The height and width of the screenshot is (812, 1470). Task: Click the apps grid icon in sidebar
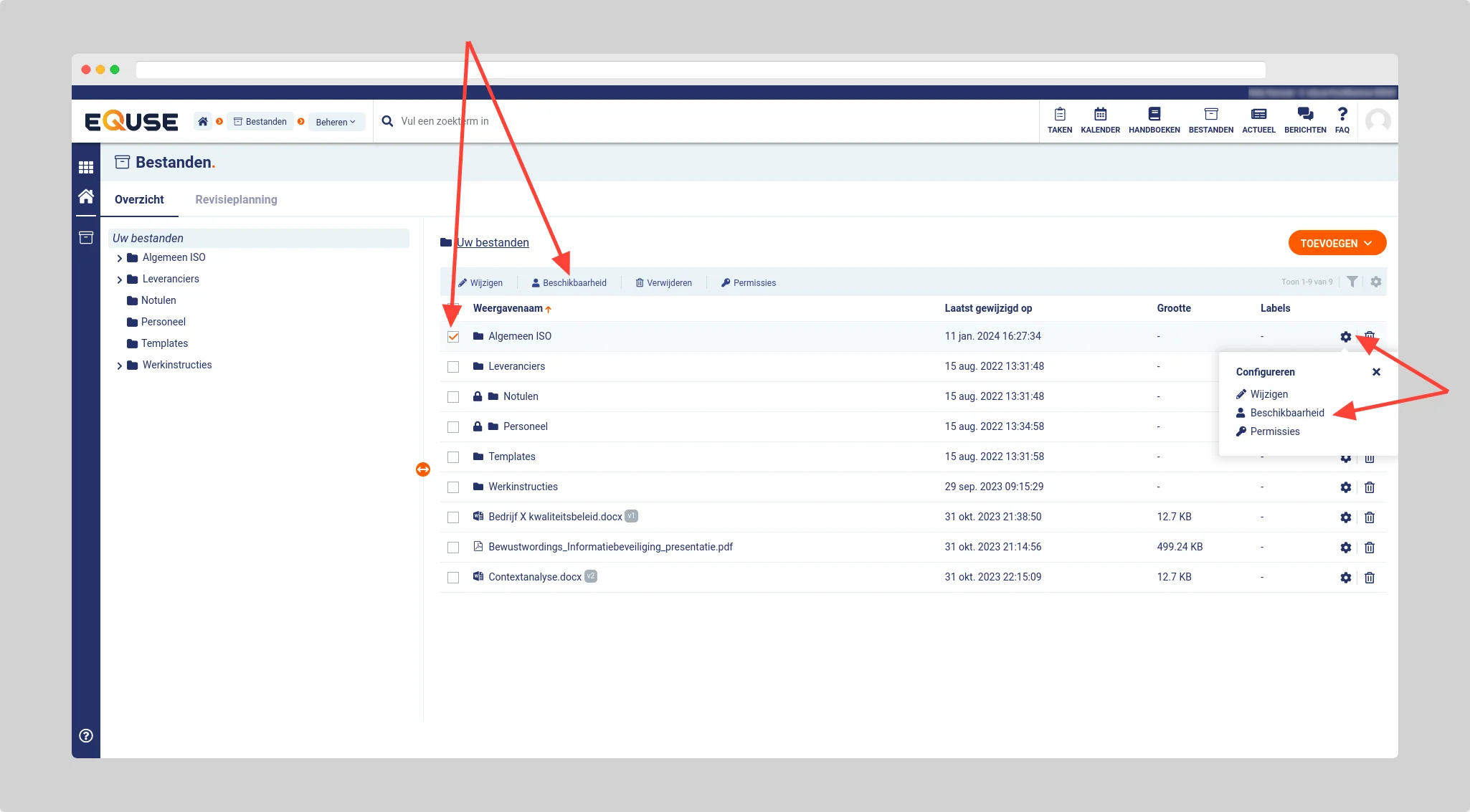pos(86,167)
